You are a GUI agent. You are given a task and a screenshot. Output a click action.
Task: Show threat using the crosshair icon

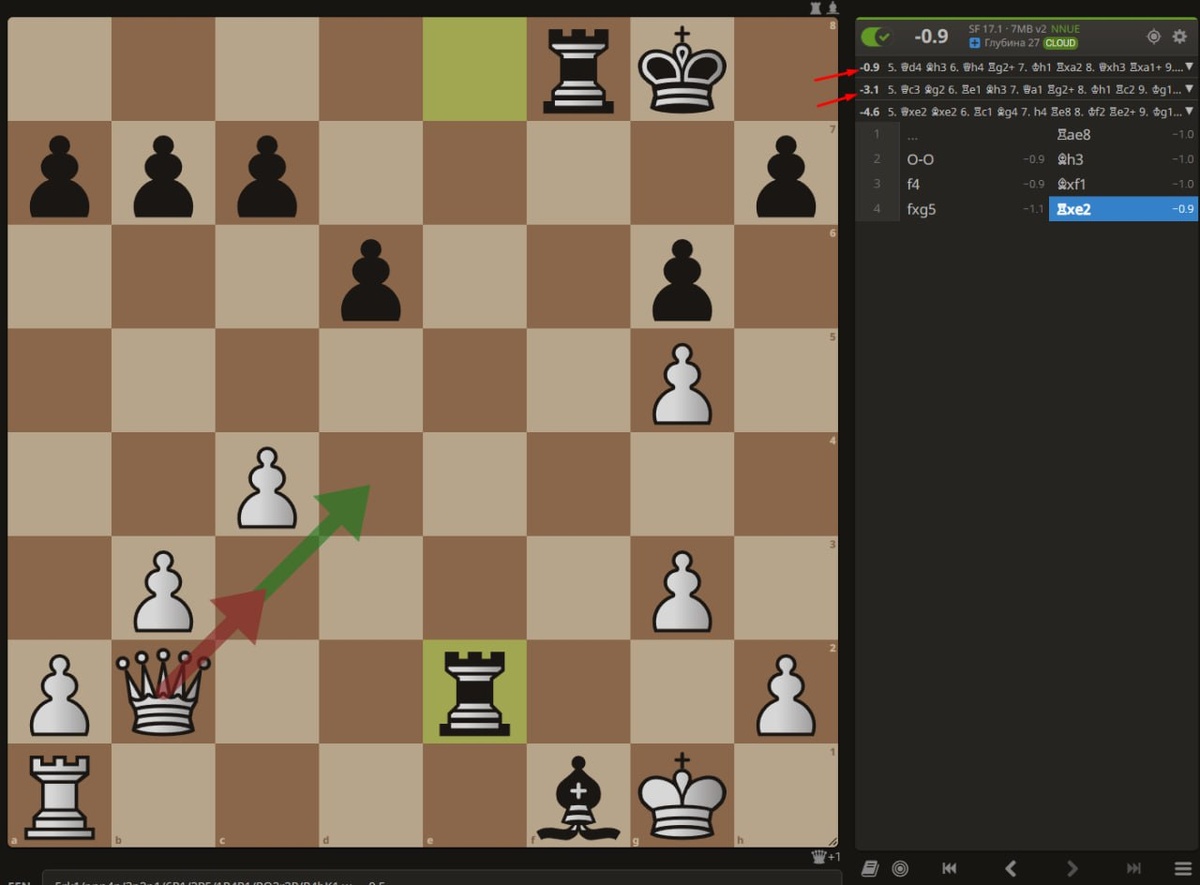[x=1153, y=37]
